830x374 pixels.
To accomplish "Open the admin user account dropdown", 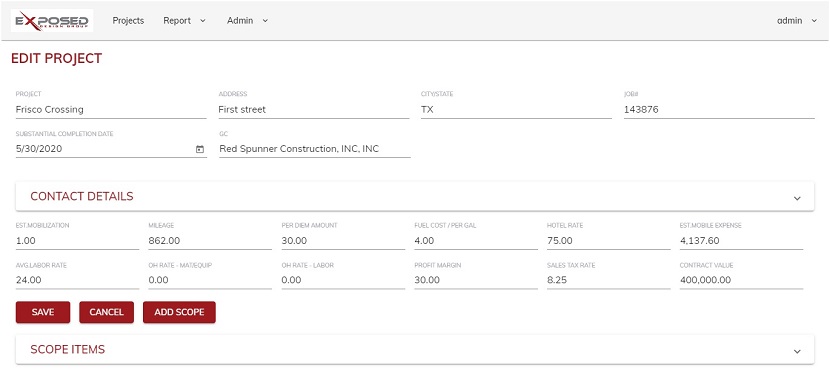I will (x=797, y=21).
